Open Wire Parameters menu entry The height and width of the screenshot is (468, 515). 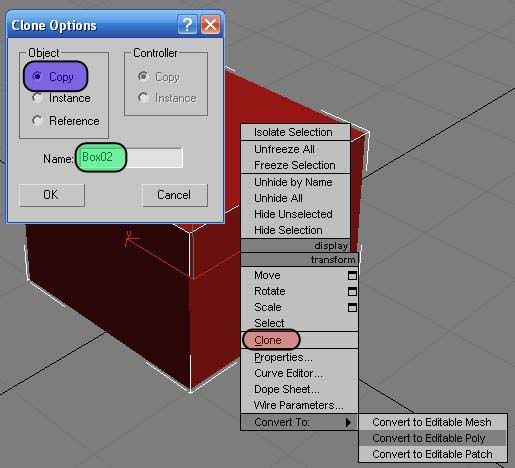(x=299, y=405)
